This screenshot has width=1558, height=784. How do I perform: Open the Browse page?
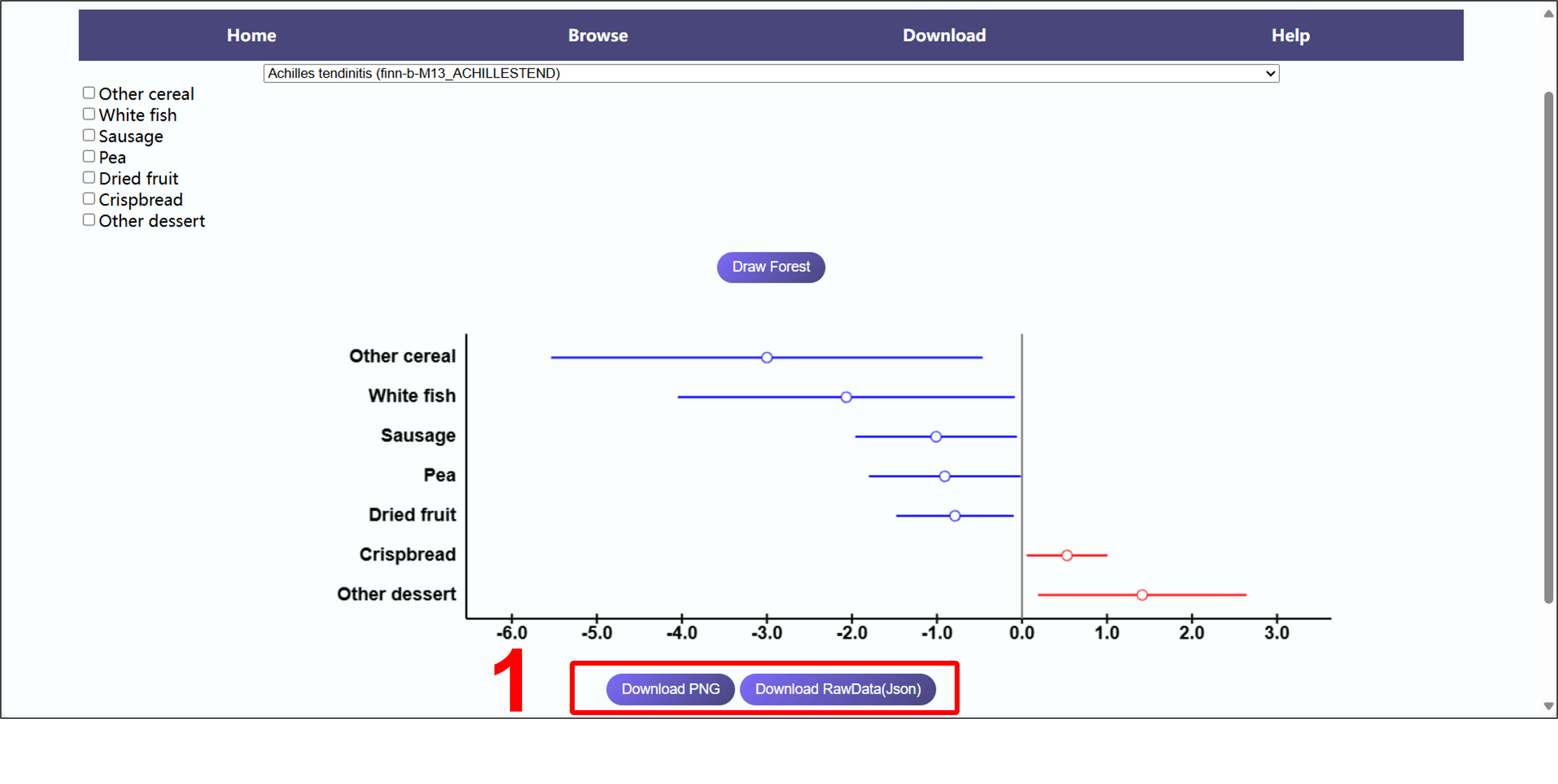pyautogui.click(x=598, y=36)
